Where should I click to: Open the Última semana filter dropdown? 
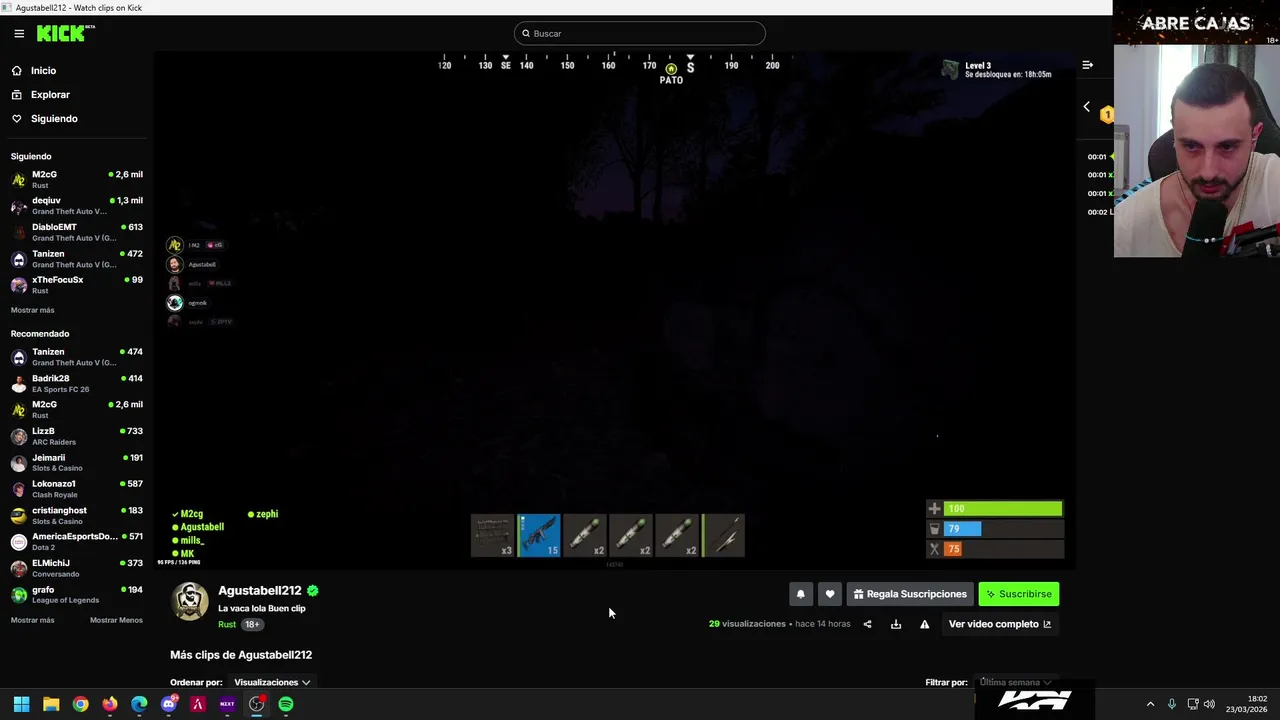(x=1016, y=682)
